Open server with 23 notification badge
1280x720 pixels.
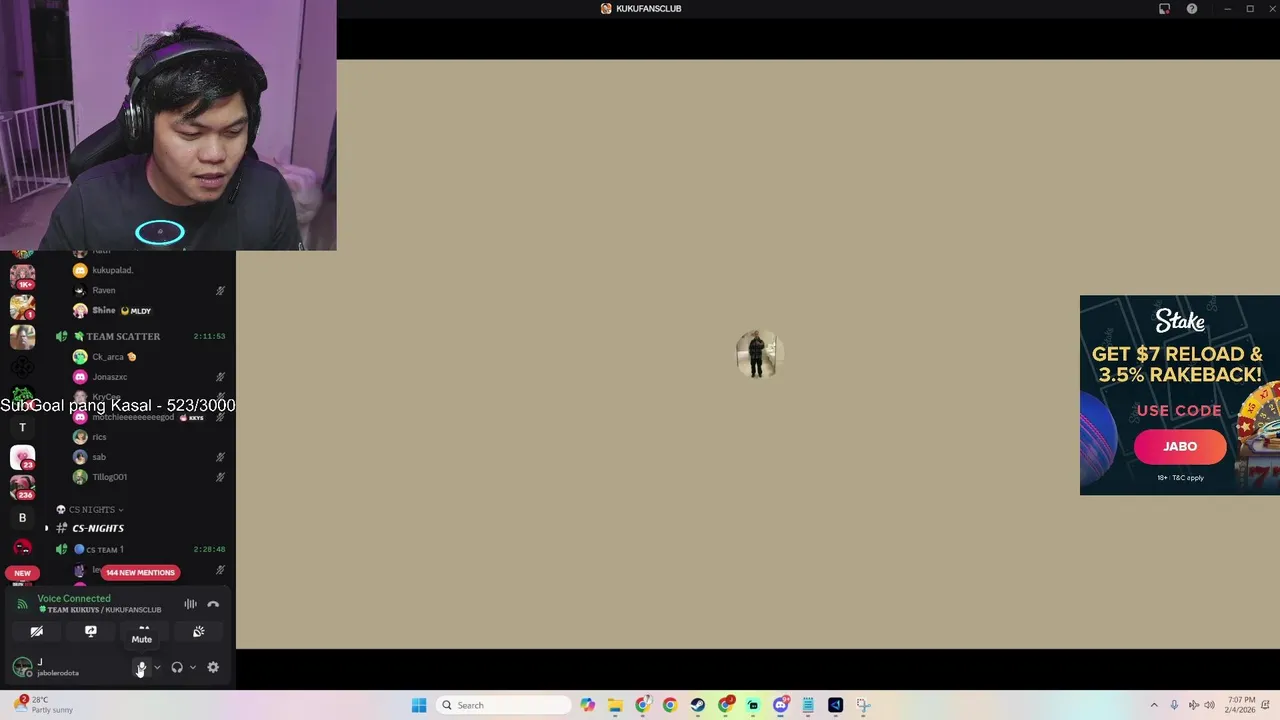click(22, 457)
